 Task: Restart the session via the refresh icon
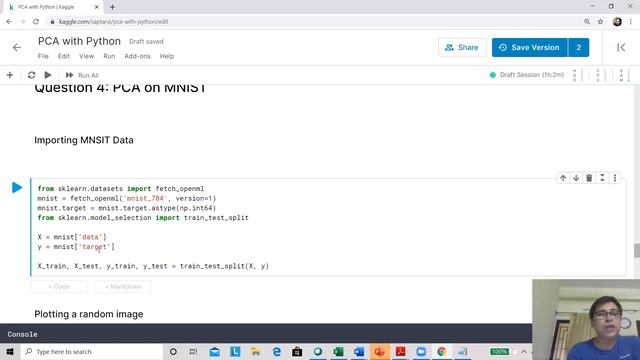(x=31, y=75)
